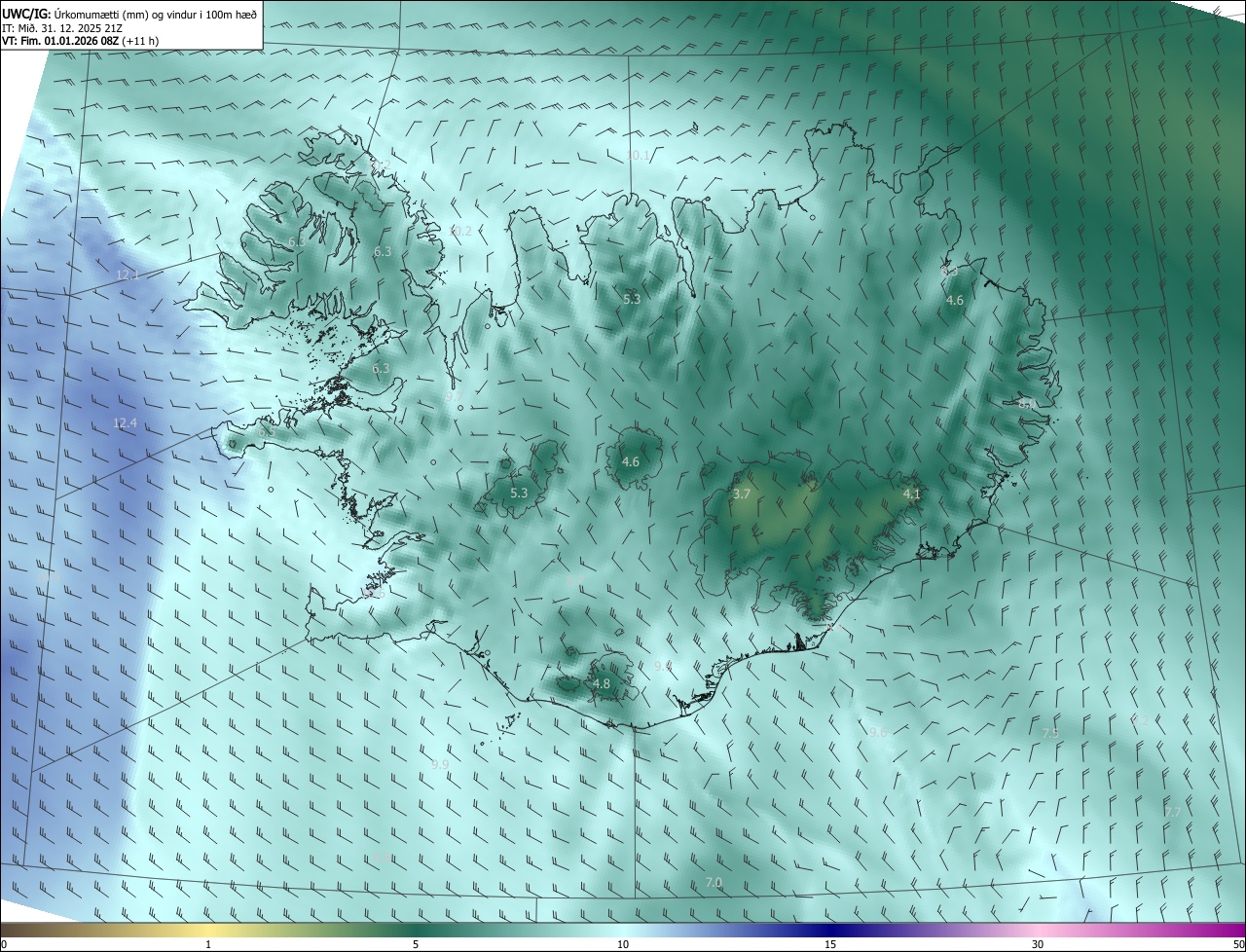
Task: Click the 7.7 value label on the map
Action: tap(1173, 812)
